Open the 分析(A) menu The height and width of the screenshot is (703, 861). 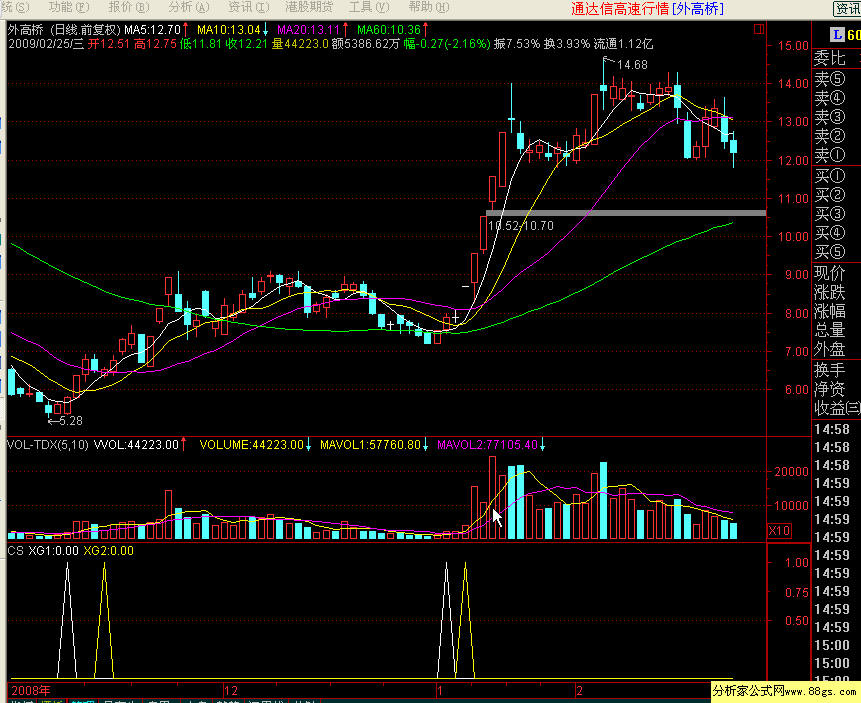pos(188,7)
